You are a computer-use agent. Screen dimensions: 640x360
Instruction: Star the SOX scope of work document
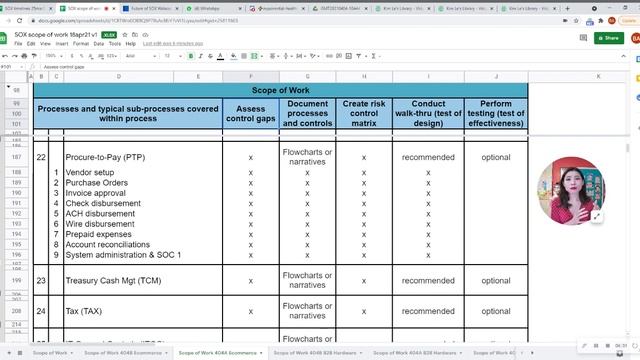125,35
